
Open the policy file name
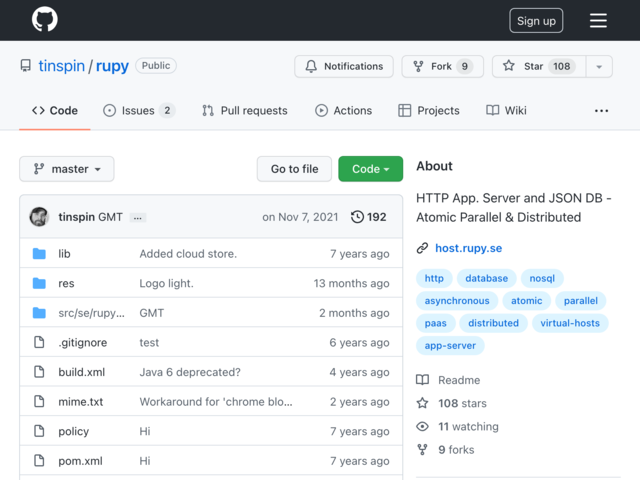tap(73, 431)
